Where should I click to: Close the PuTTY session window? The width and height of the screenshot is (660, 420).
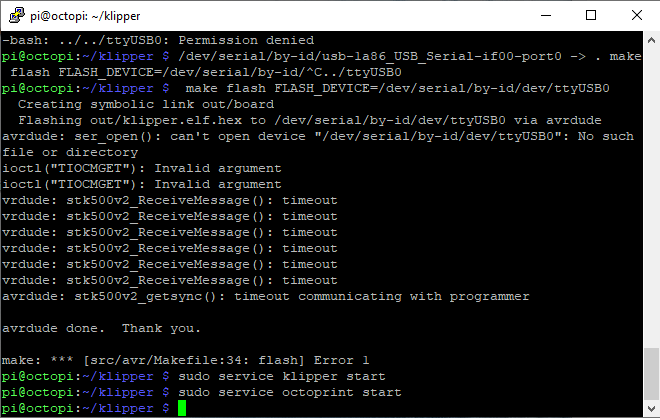[x=635, y=15]
